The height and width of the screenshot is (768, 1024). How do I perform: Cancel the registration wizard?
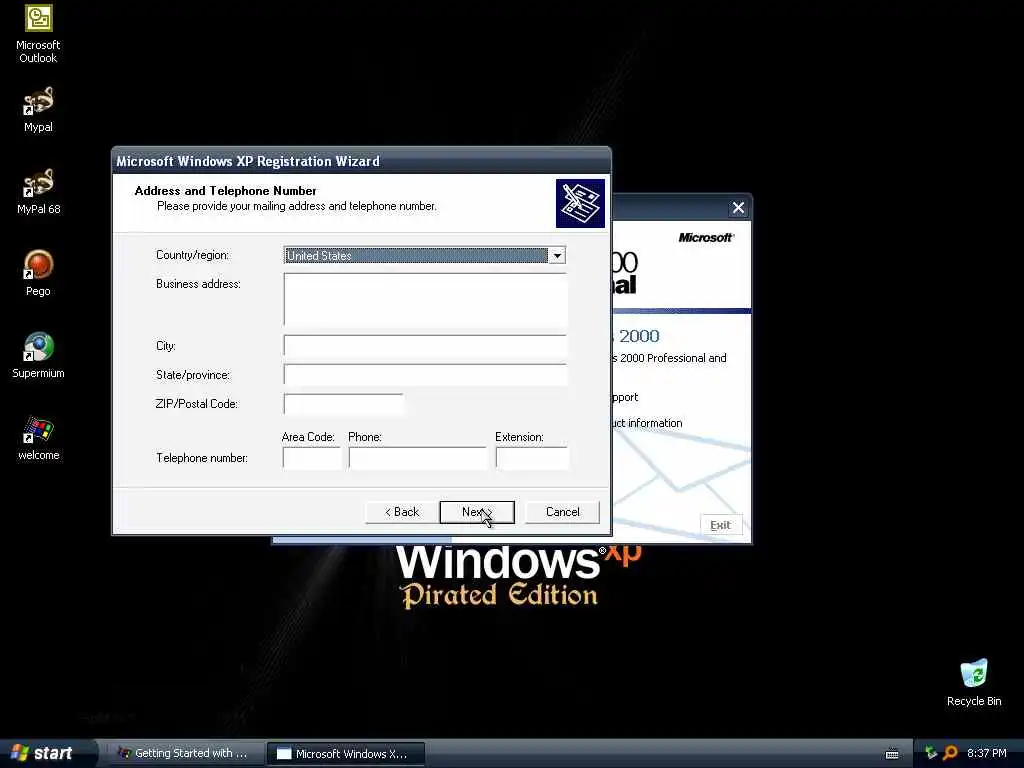coord(562,512)
